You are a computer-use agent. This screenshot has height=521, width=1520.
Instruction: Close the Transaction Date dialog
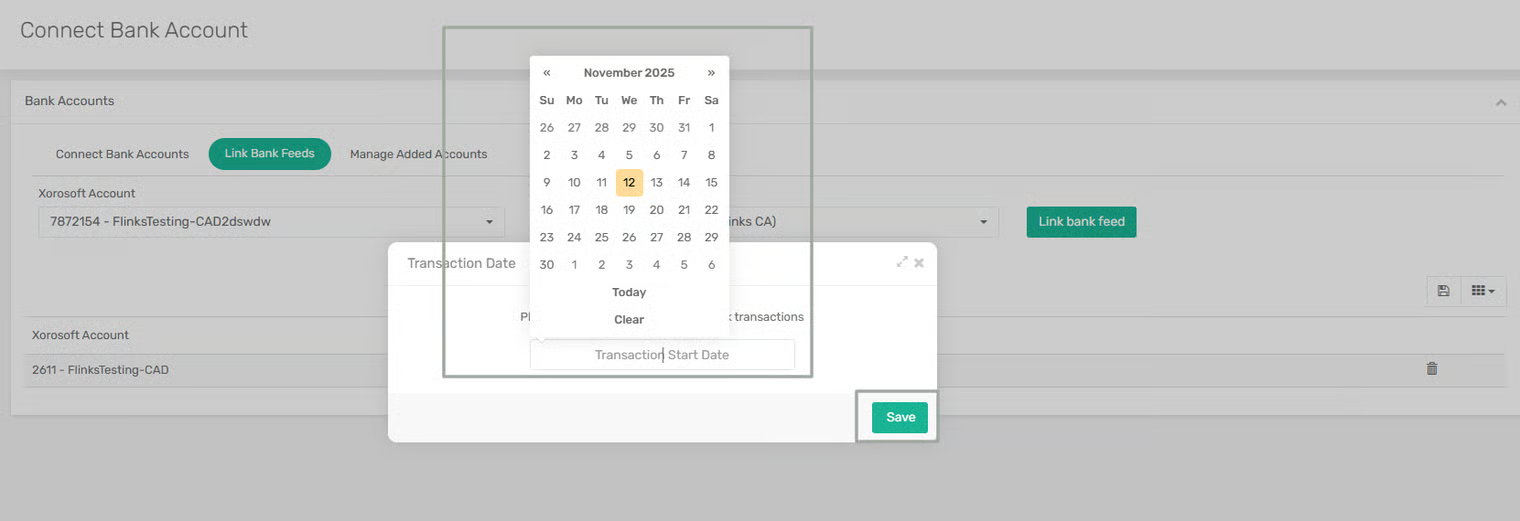coord(919,263)
